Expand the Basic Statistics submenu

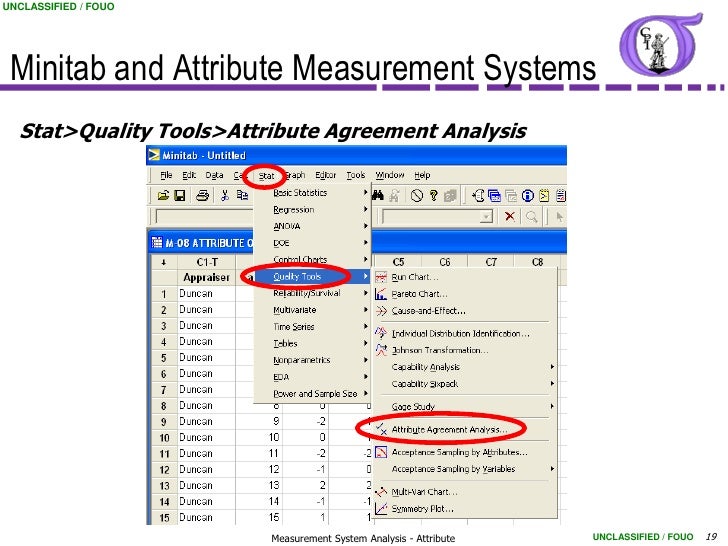[313, 193]
